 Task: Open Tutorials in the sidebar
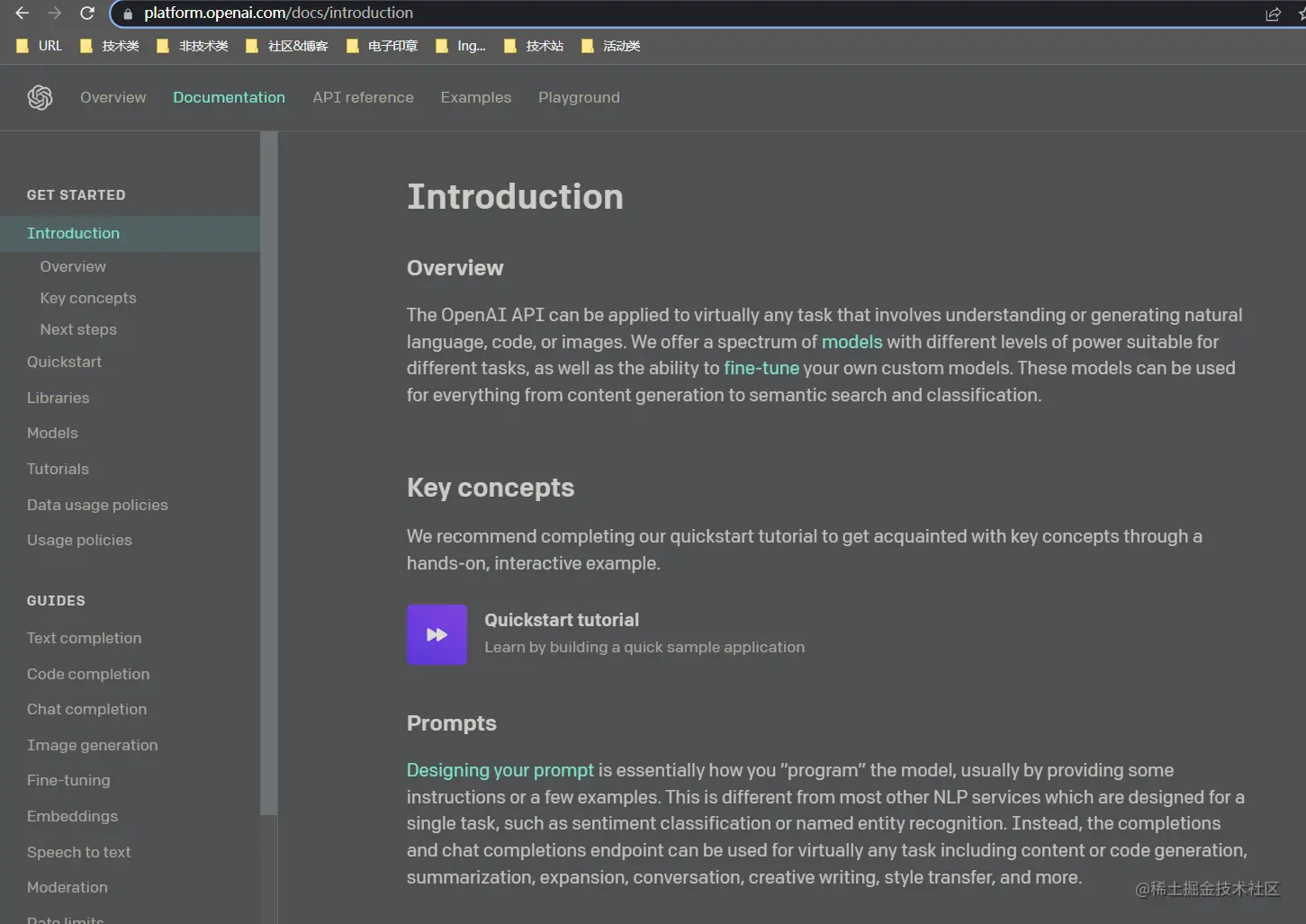pos(58,469)
